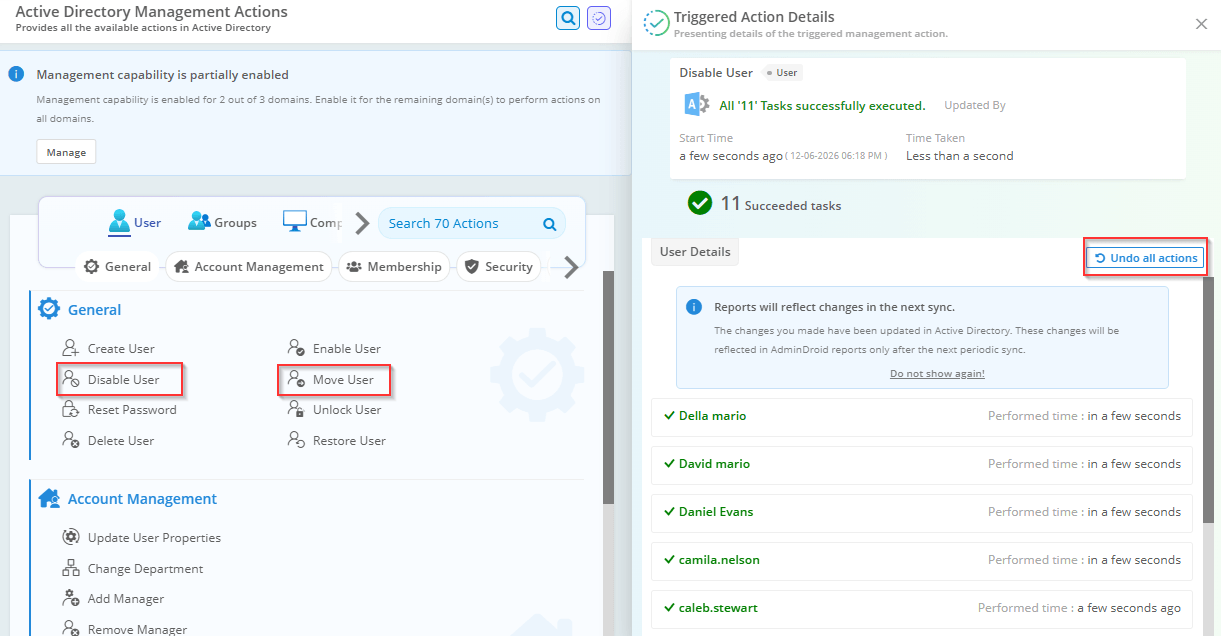Viewport: 1221px width, 636px height.
Task: Click the green succeeded tasks checkmark icon
Action: pos(700,203)
